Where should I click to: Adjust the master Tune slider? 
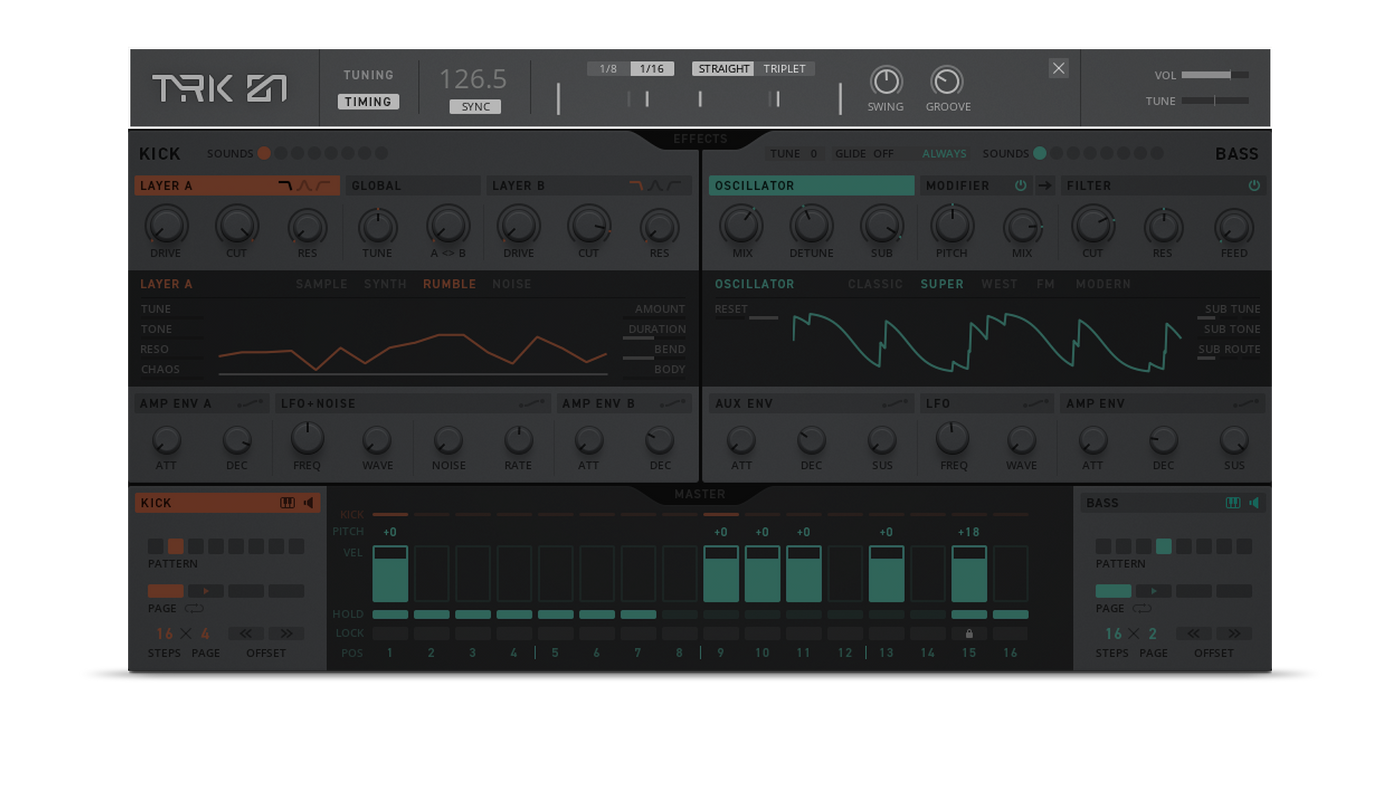pos(1215,101)
